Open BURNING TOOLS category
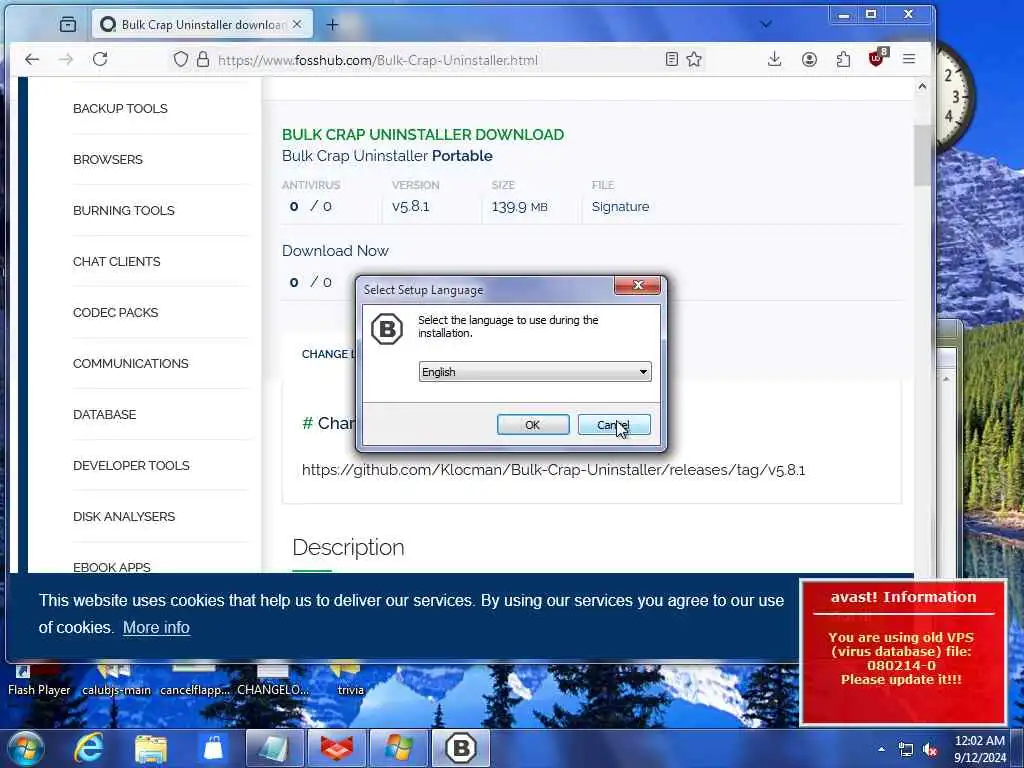1024x768 pixels. [123, 210]
